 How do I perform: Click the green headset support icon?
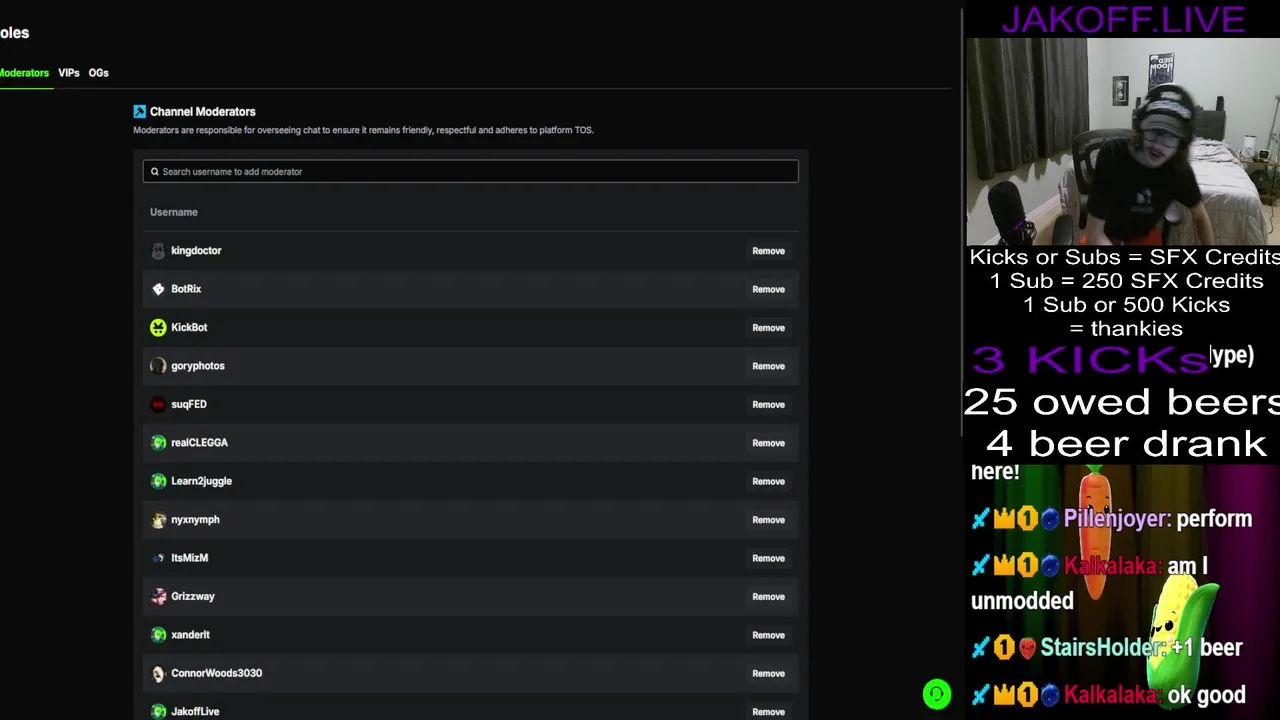point(937,694)
